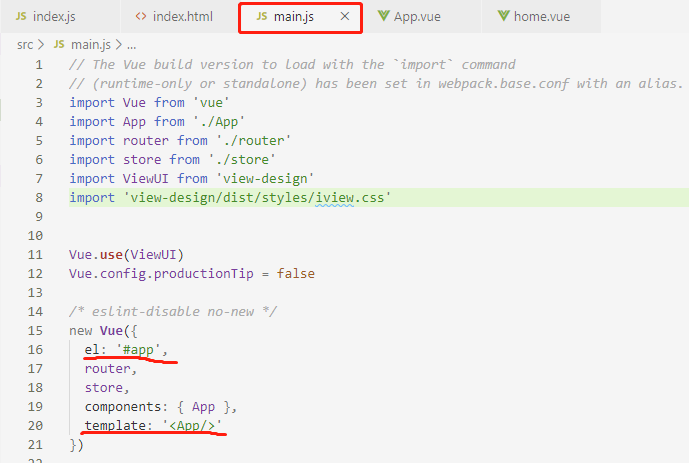Click Vue.use(ViewUI) statement
The height and width of the screenshot is (463, 689).
(126, 255)
